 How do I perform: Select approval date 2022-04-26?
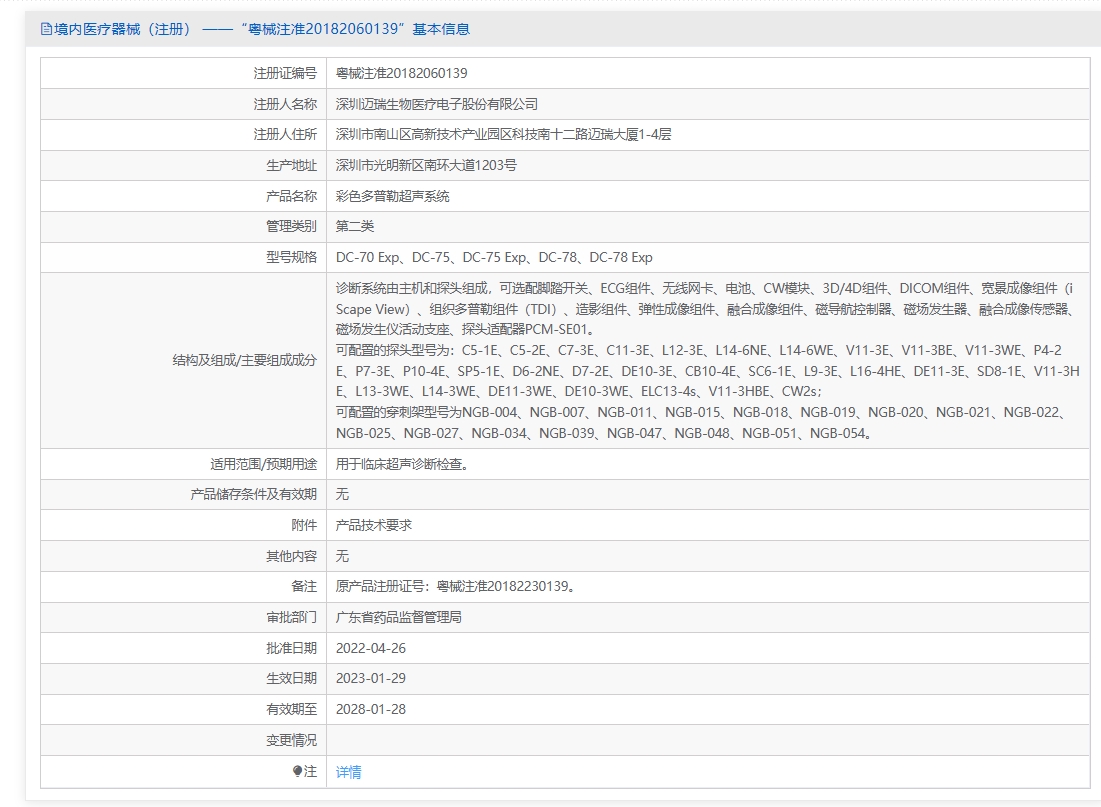371,648
